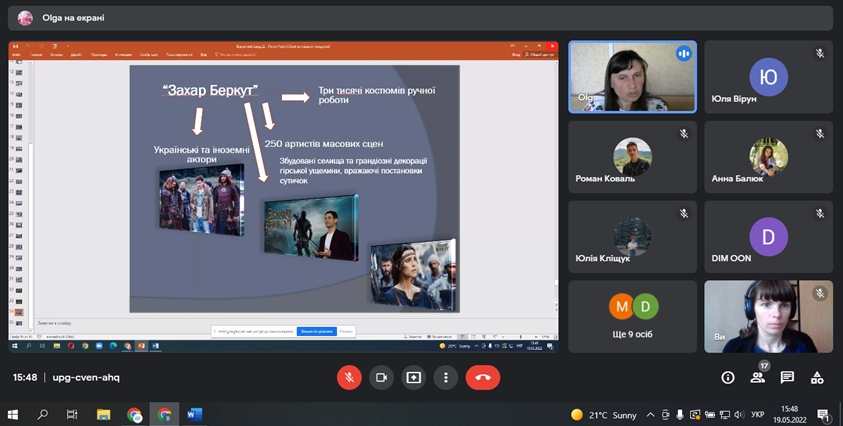Open File Explorer from the taskbar
Image resolution: width=843 pixels, height=426 pixels.
click(x=103, y=414)
